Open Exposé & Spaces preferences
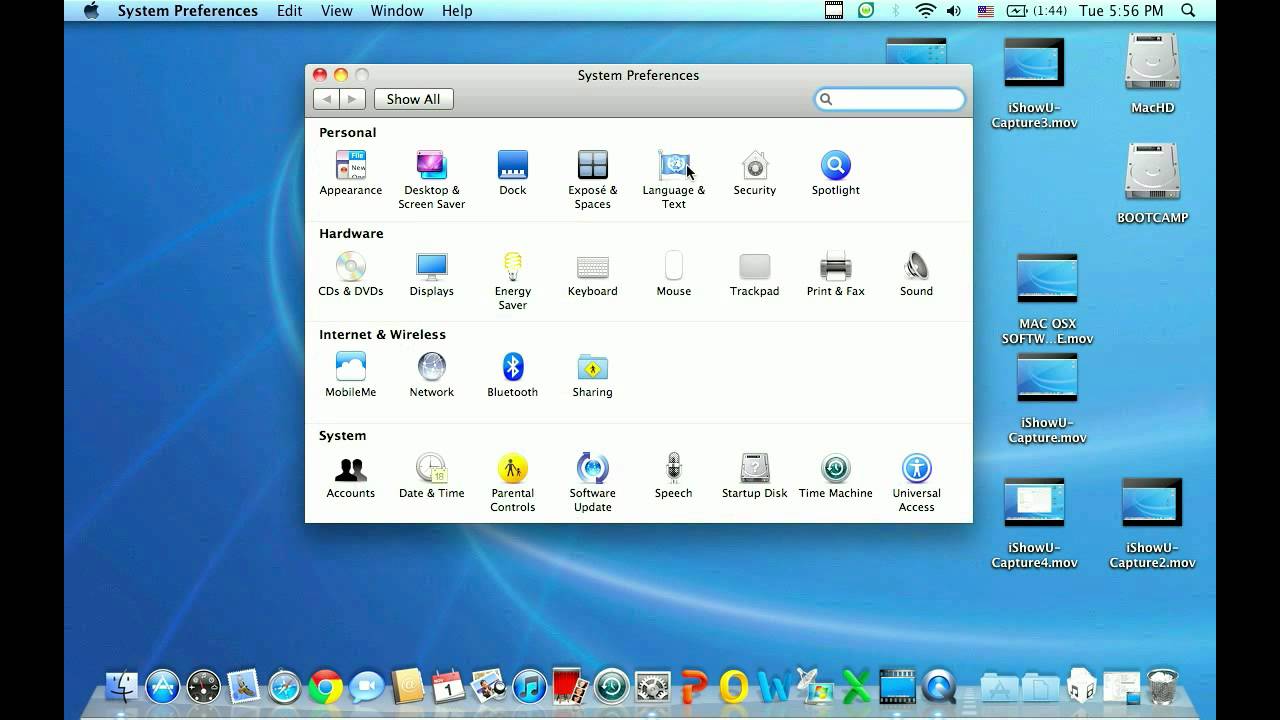This screenshot has height=720, width=1280. (x=592, y=179)
